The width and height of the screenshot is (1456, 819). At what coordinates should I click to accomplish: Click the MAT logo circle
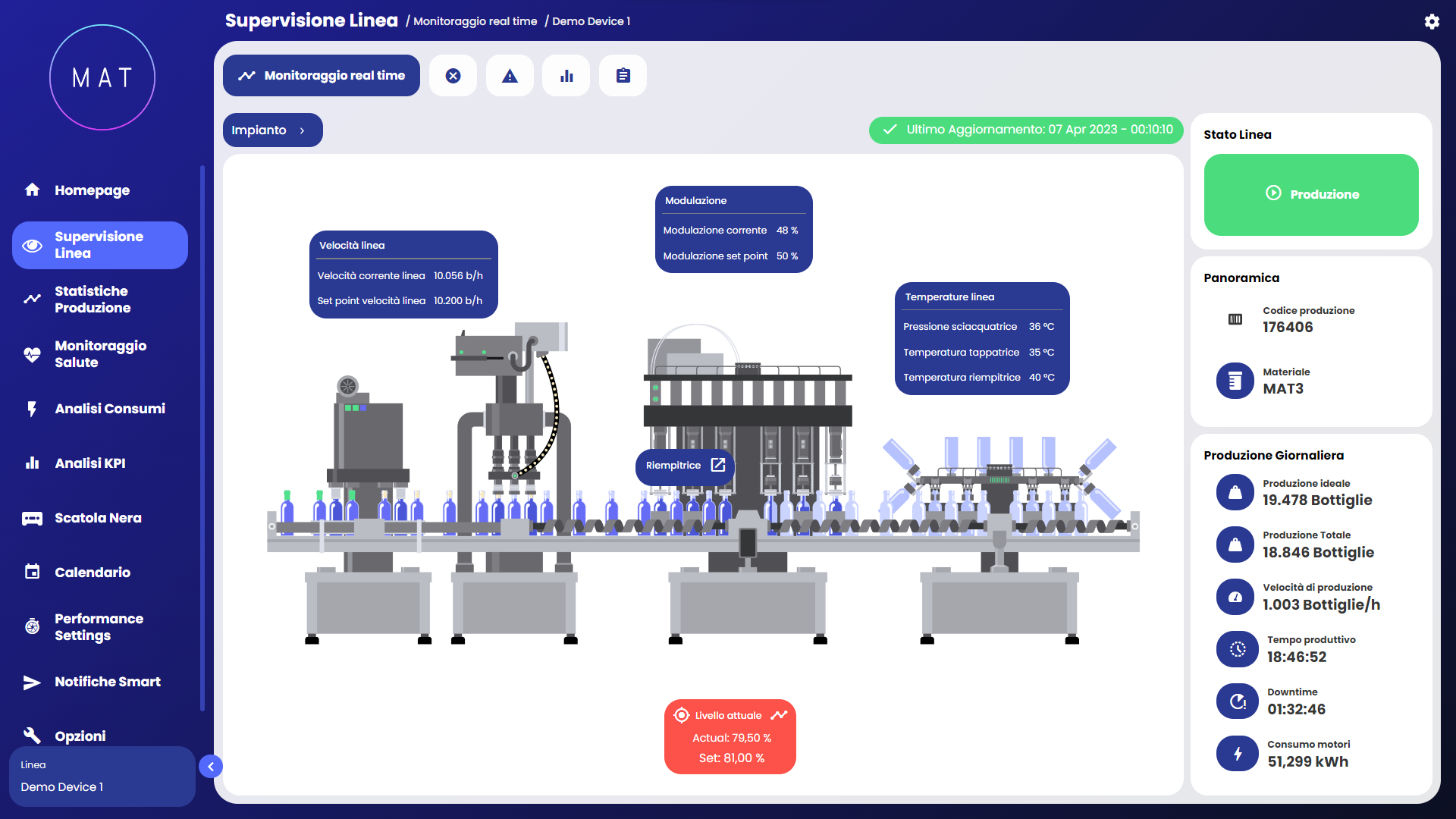(102, 77)
